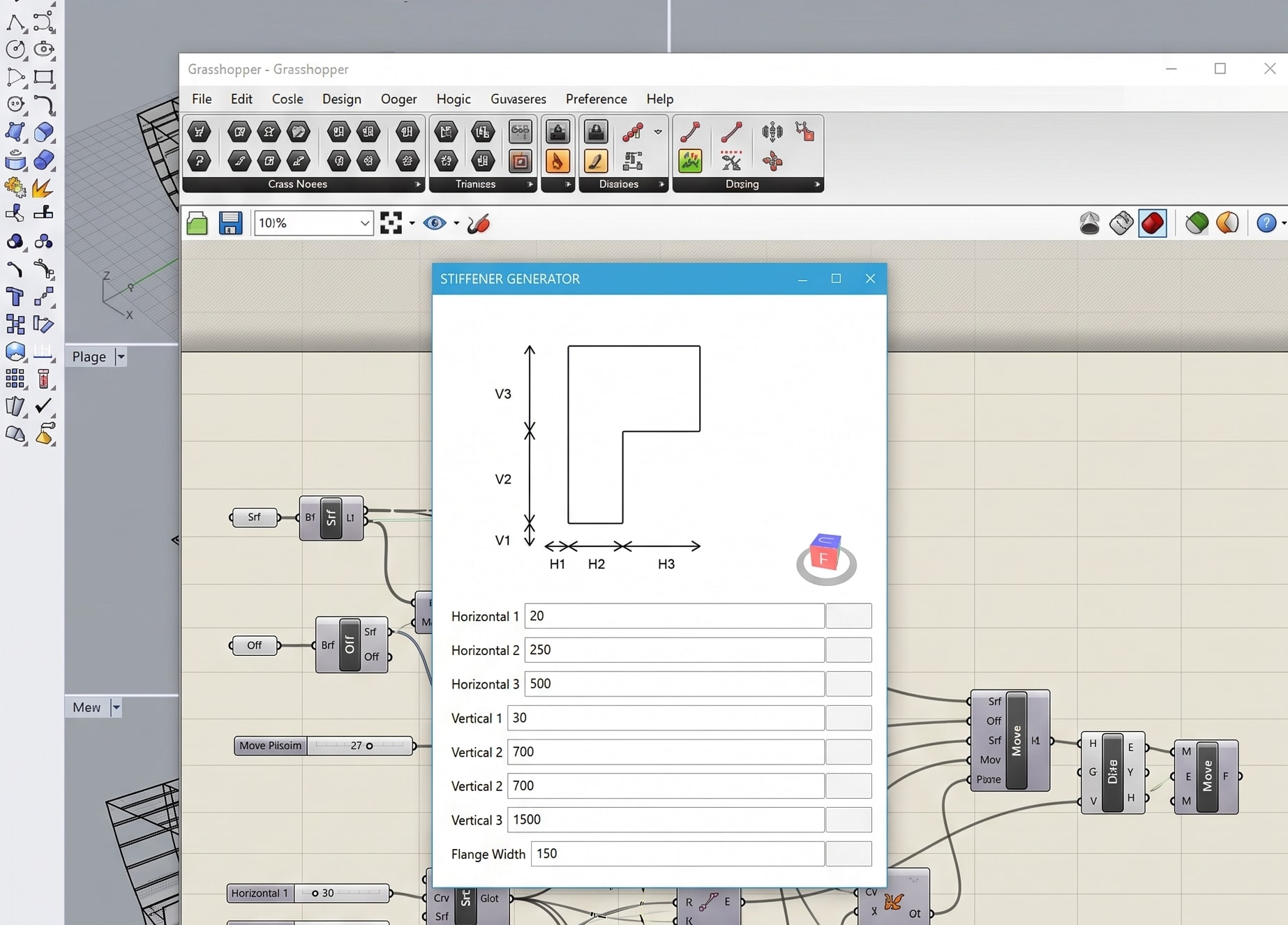The height and width of the screenshot is (925, 1288).
Task: Open the File menu
Action: (x=202, y=99)
